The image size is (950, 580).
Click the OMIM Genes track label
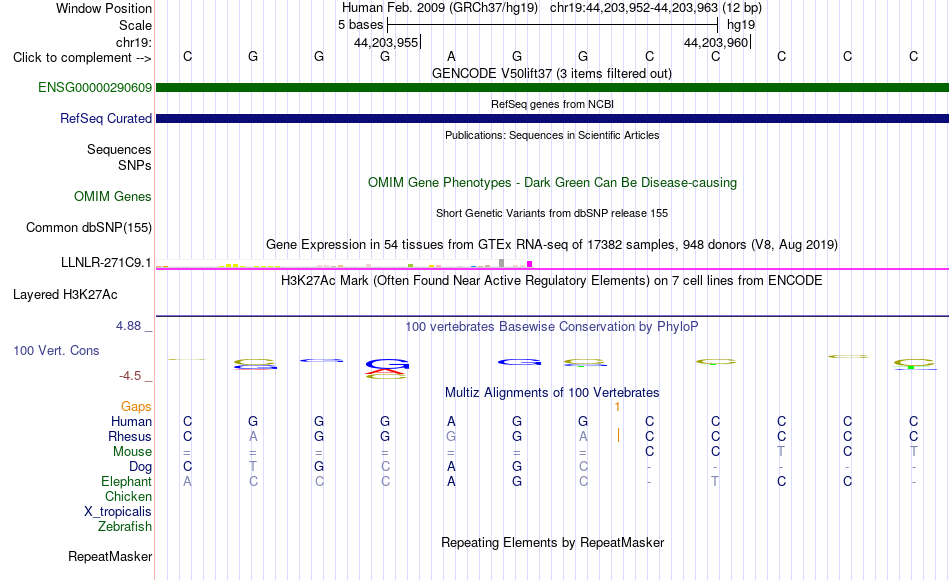[112, 196]
